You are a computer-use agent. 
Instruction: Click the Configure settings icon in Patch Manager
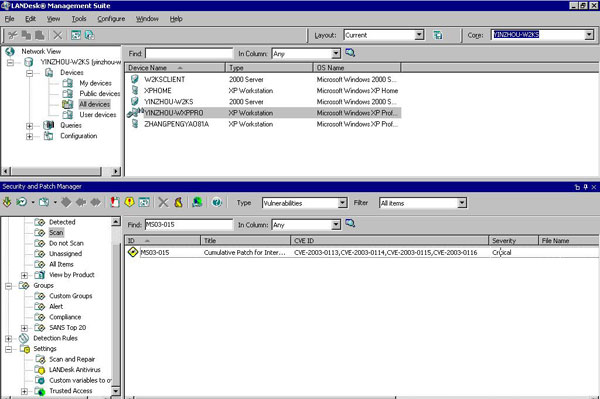[x=44, y=202]
